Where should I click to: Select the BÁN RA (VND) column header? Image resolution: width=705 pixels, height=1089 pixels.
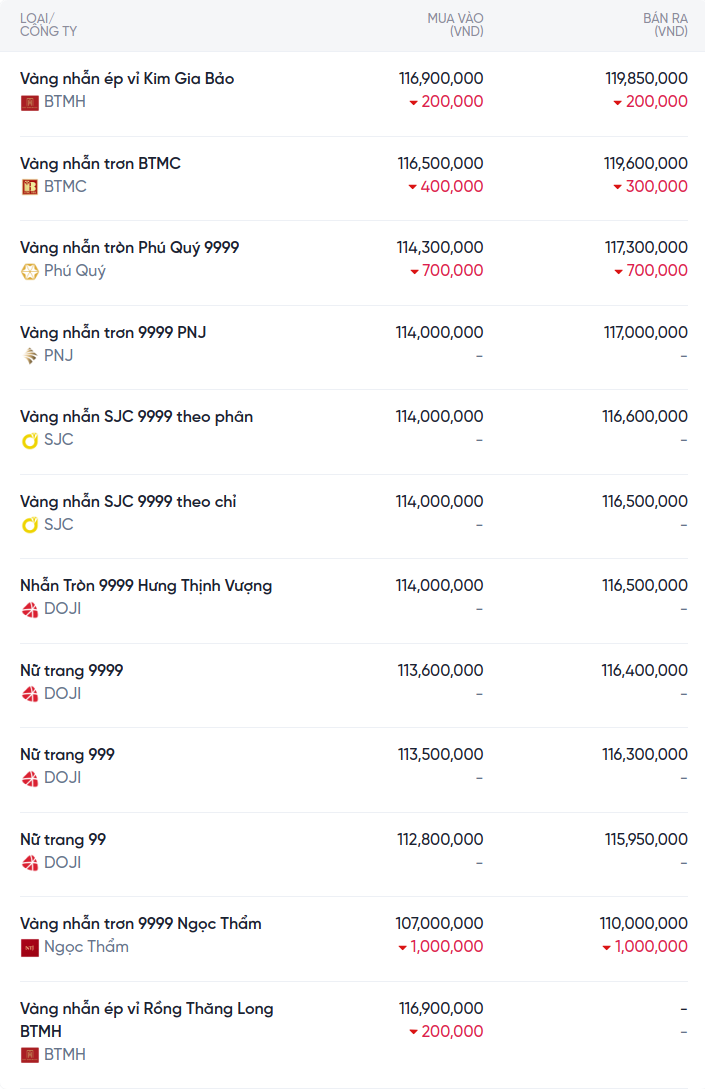point(665,25)
